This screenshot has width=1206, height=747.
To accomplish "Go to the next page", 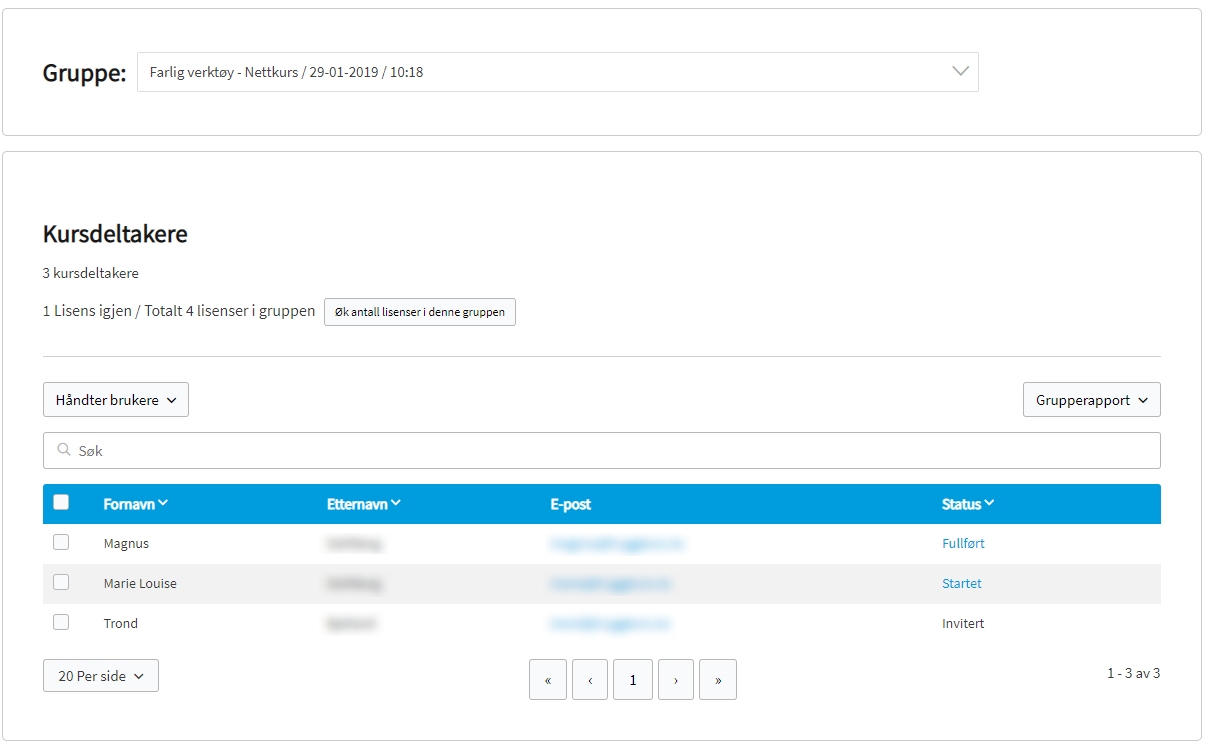I will click(x=676, y=680).
